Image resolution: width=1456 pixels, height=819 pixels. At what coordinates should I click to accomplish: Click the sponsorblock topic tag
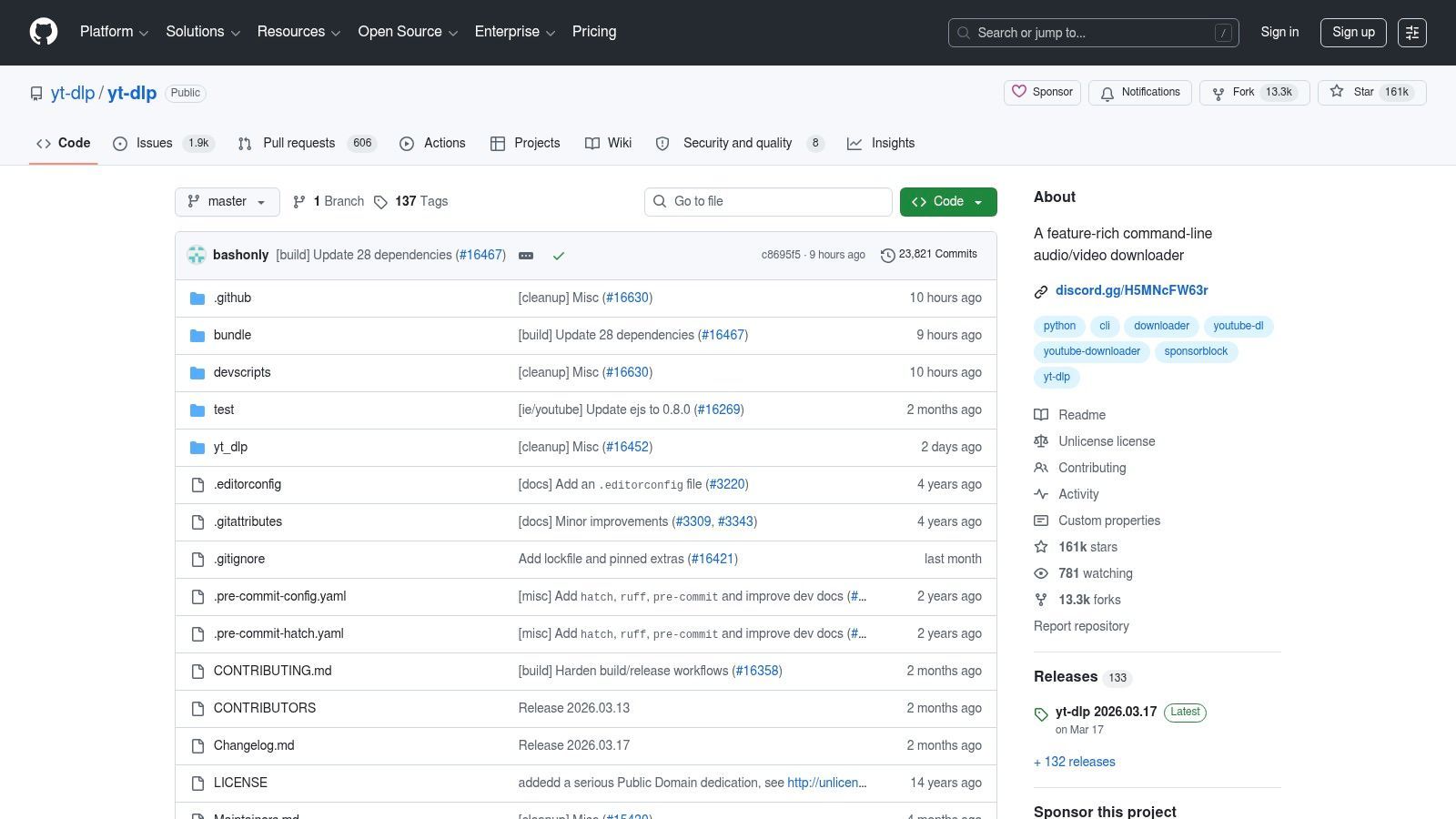[x=1196, y=351]
